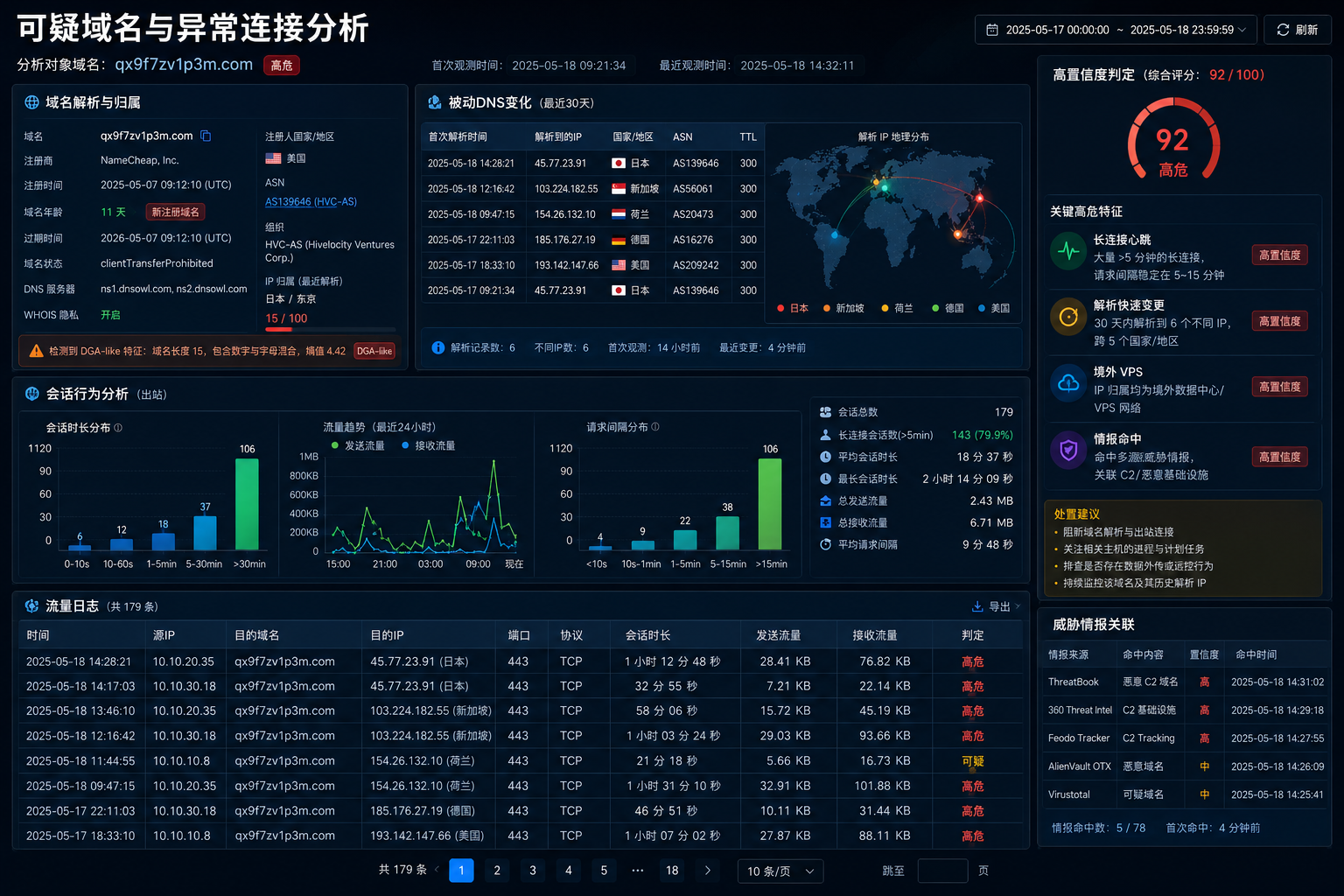Go to page 2 of traffic log

click(x=497, y=871)
